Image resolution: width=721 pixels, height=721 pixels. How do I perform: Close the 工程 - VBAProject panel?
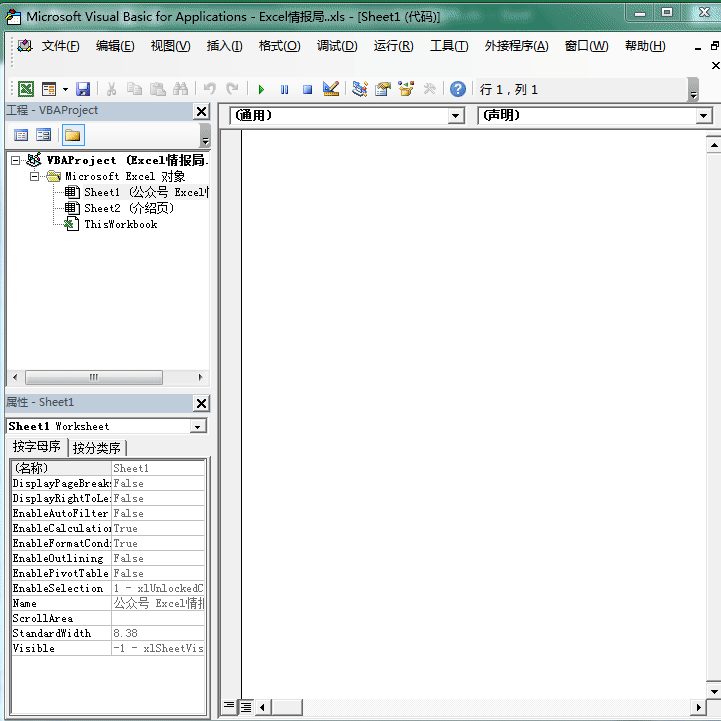[201, 111]
